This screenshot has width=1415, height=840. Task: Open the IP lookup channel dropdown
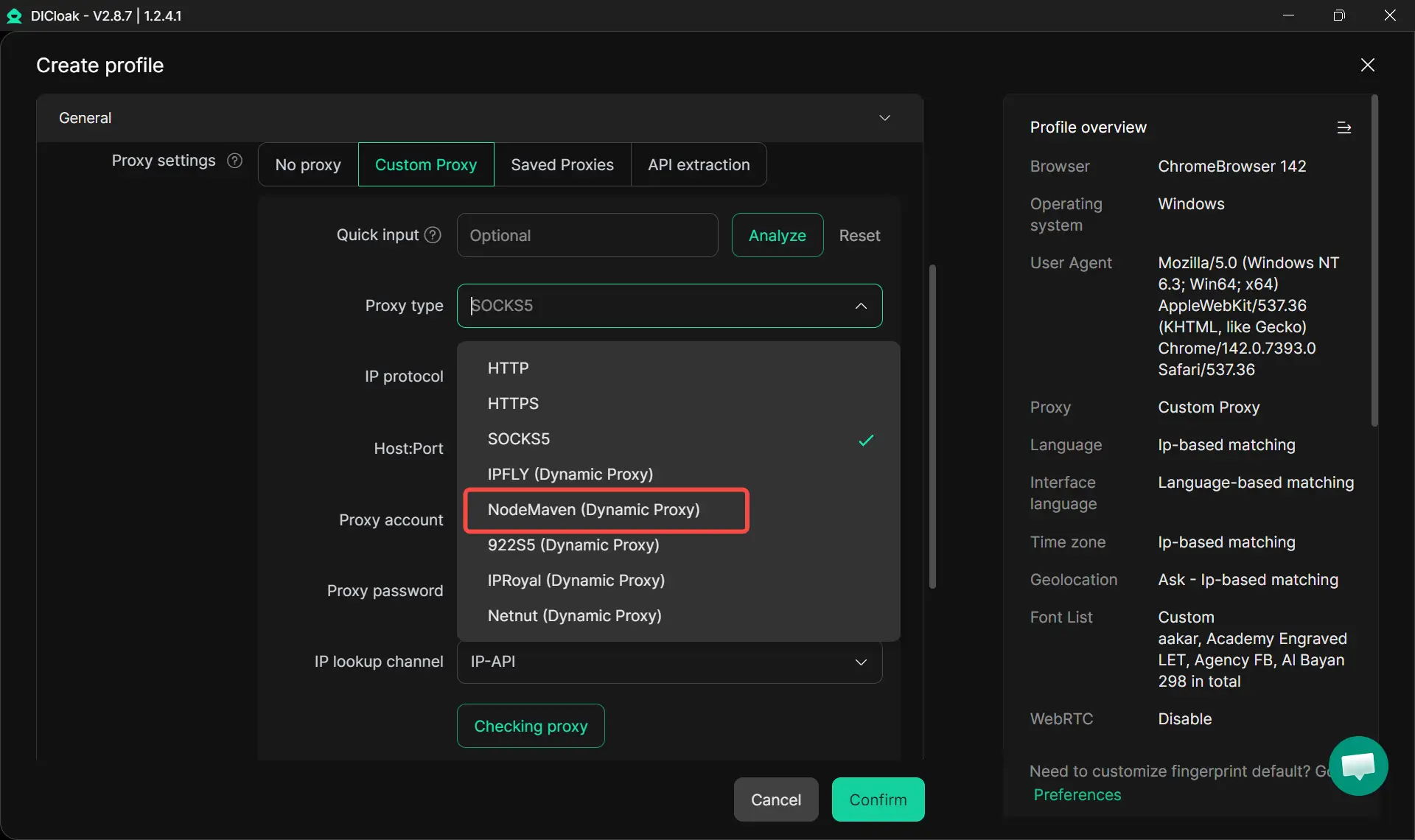pyautogui.click(x=669, y=662)
